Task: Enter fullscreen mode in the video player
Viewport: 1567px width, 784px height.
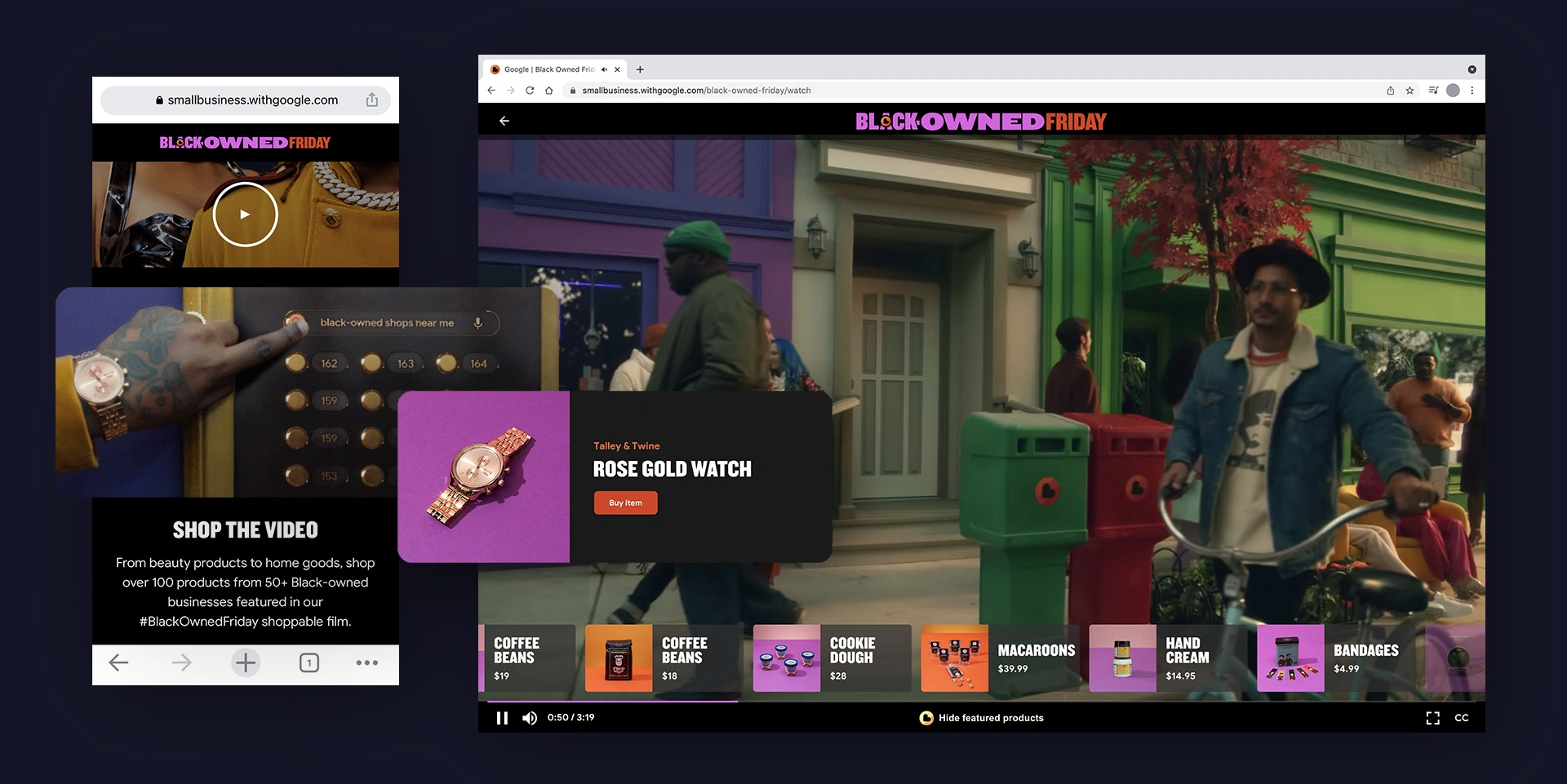Action: tap(1432, 718)
